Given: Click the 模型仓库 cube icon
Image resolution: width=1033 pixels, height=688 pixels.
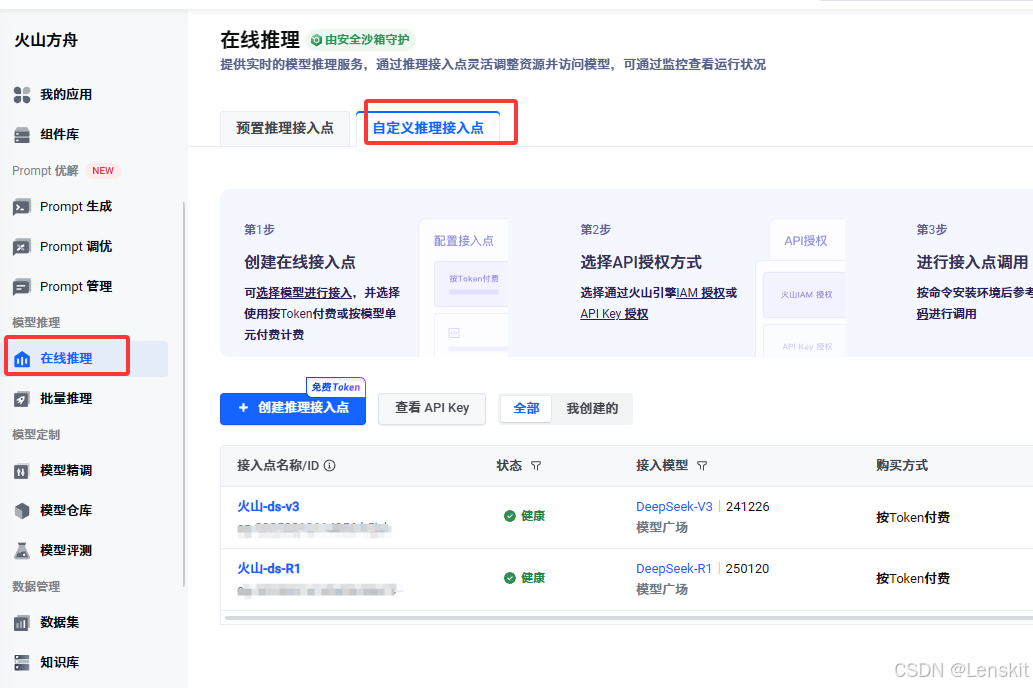Looking at the screenshot, I should click(22, 511).
